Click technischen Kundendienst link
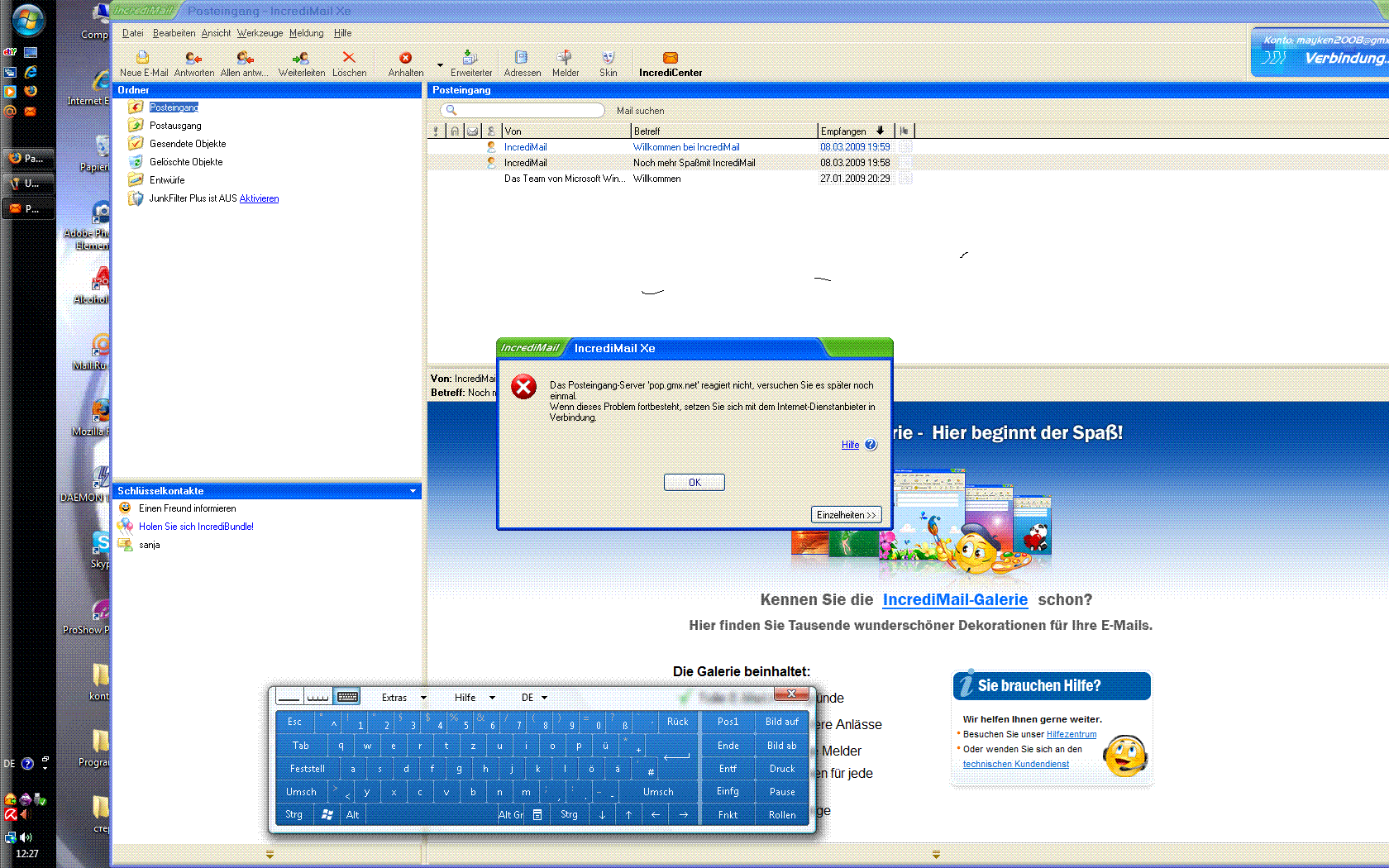This screenshot has height=868, width=1389. tap(1015, 764)
